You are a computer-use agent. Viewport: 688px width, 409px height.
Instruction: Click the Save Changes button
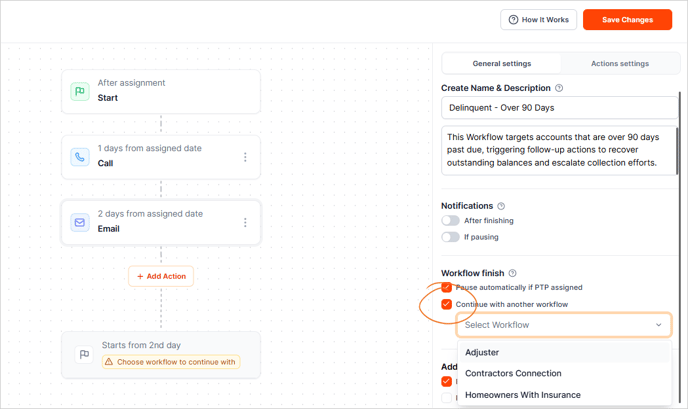(627, 20)
